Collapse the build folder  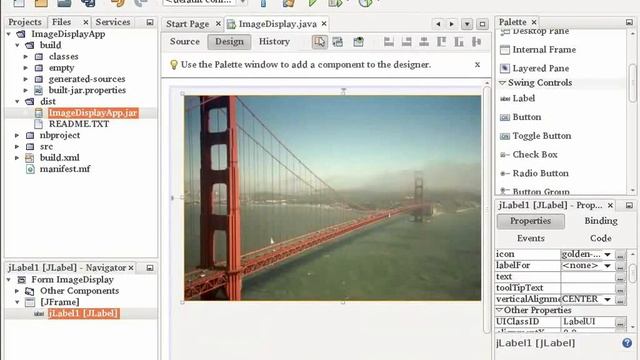(18, 45)
